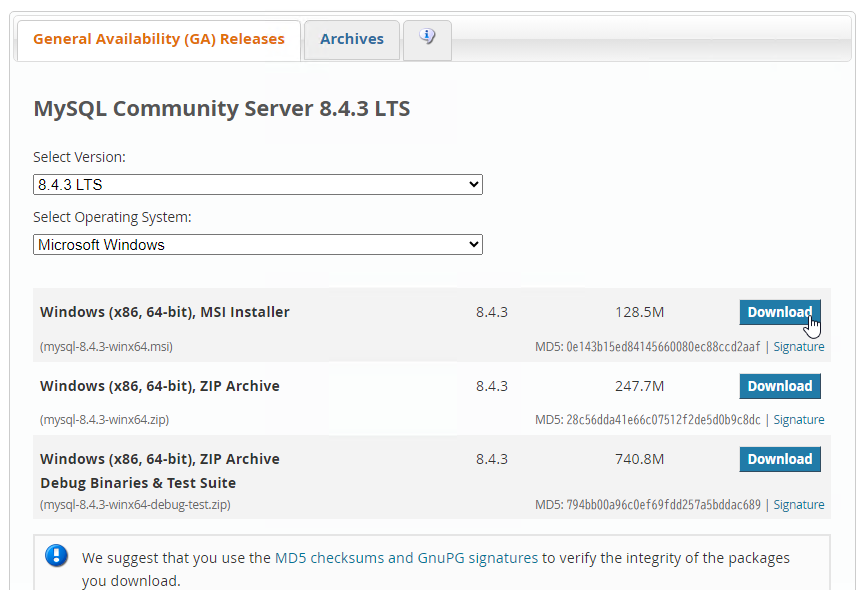The width and height of the screenshot is (868, 590).
Task: Click the filename (mysql-8.4.3-winx64-debug-test.zip)
Action: coord(135,505)
